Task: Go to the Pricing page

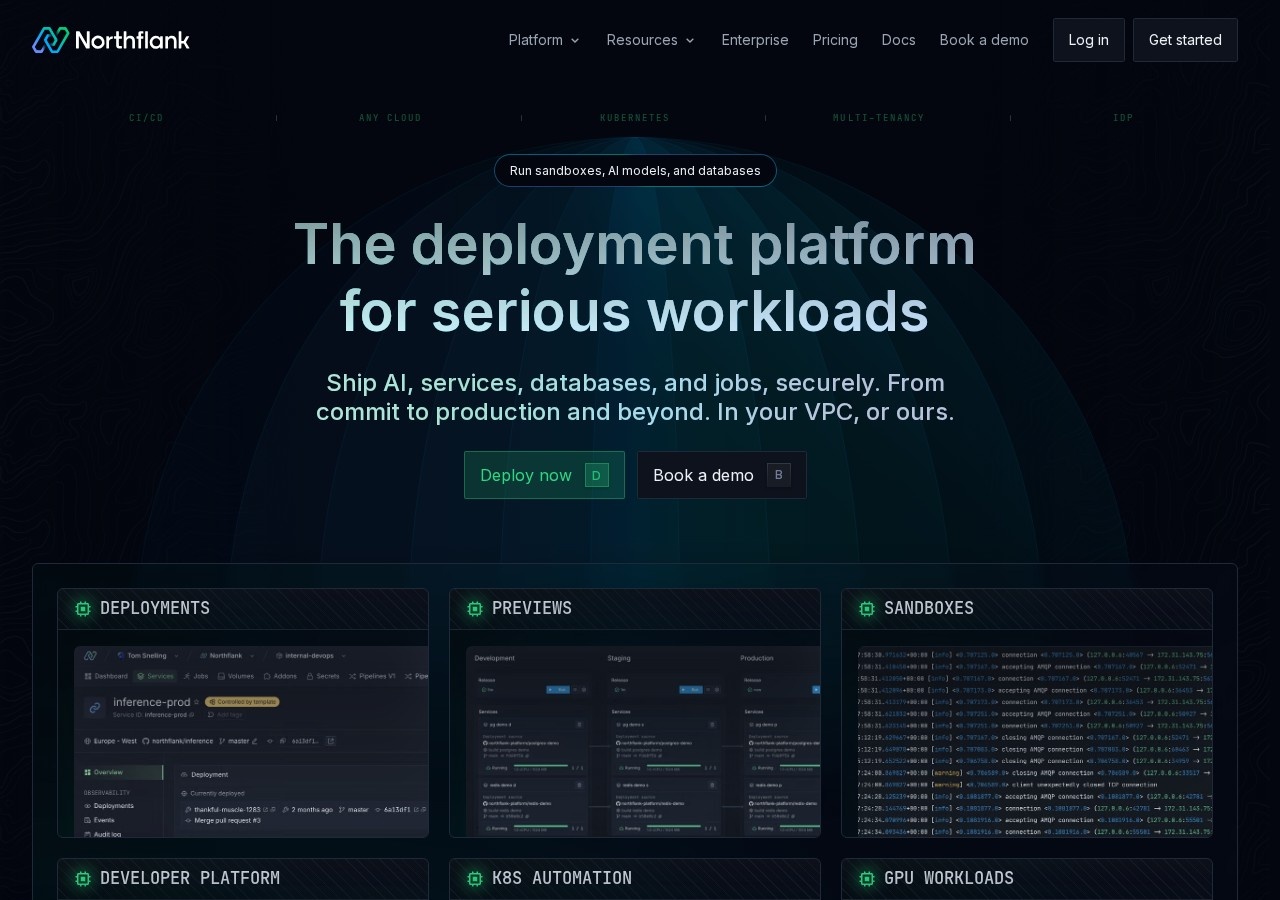Action: coord(835,40)
